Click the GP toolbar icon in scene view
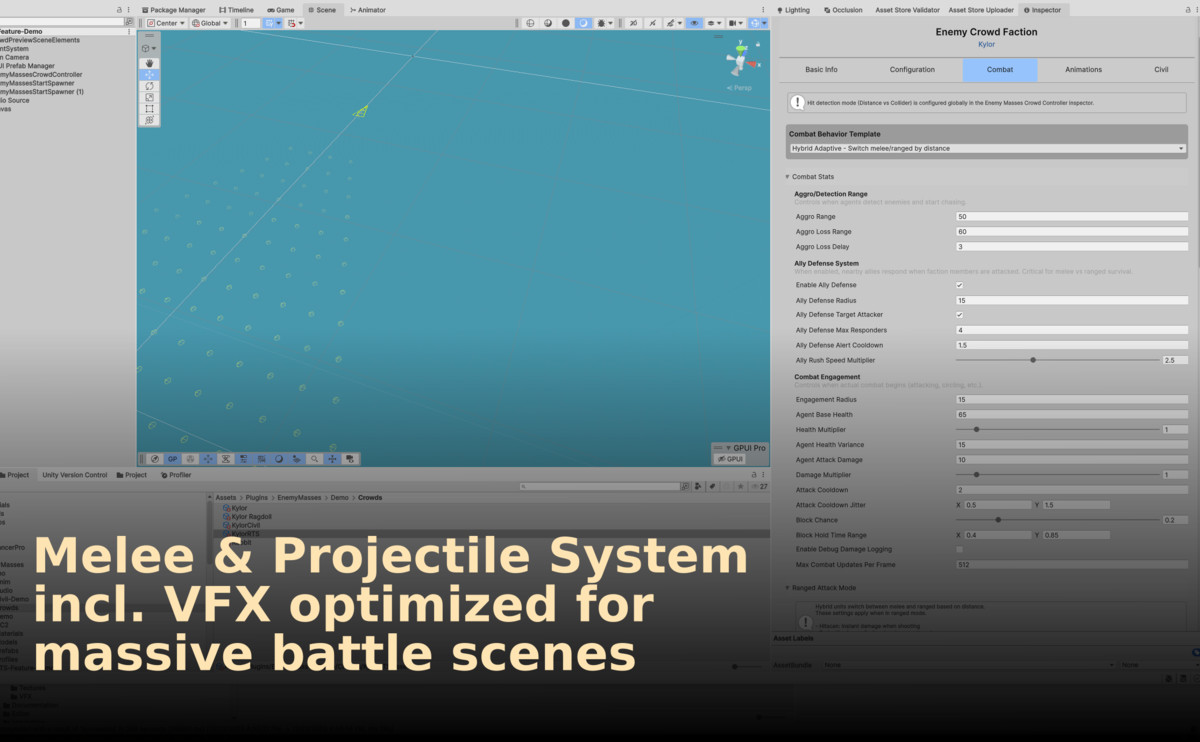 [x=172, y=458]
